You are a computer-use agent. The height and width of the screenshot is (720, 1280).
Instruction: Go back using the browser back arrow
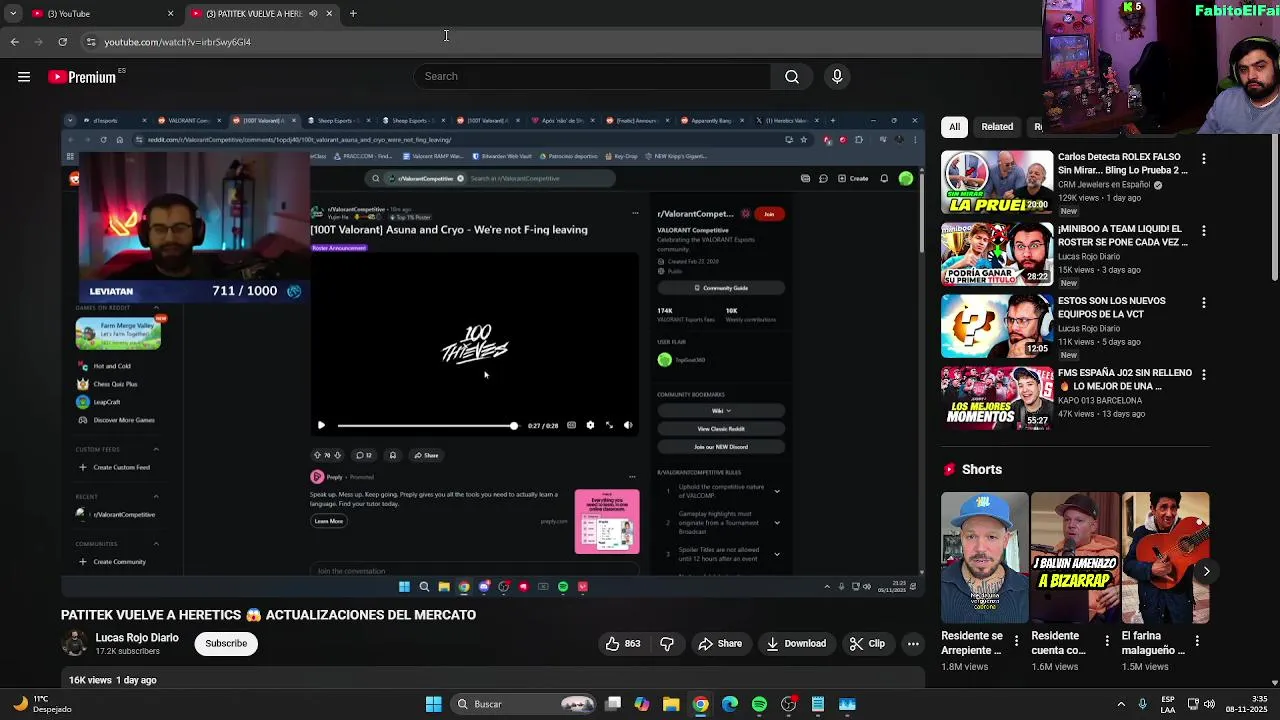point(14,42)
